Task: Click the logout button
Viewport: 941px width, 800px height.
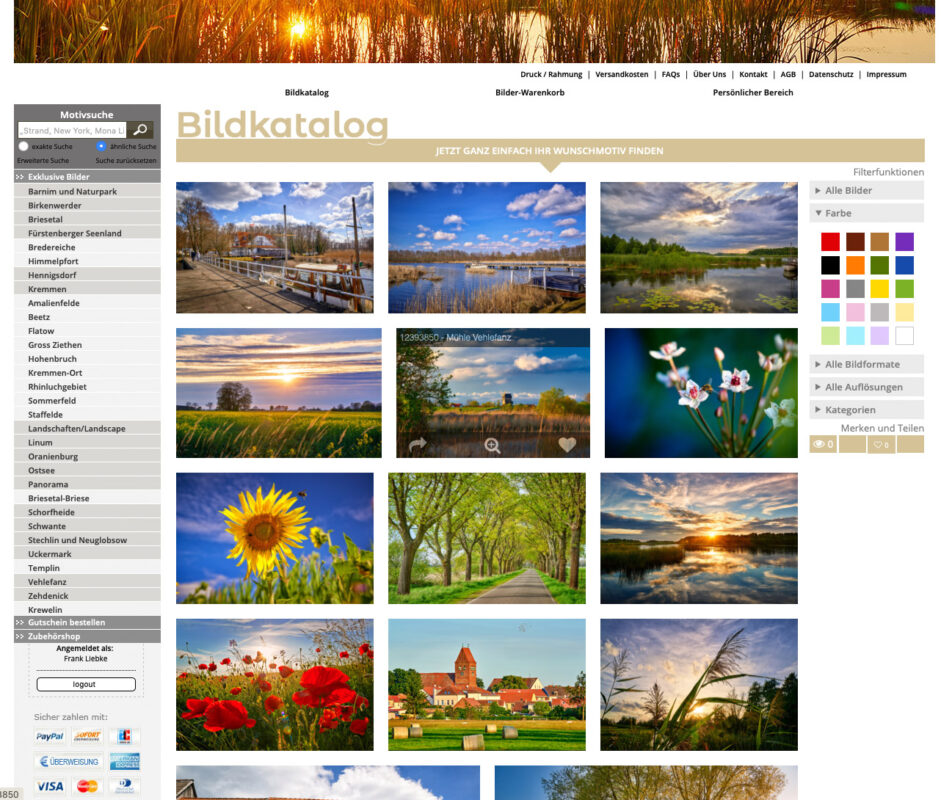Action: (x=86, y=684)
